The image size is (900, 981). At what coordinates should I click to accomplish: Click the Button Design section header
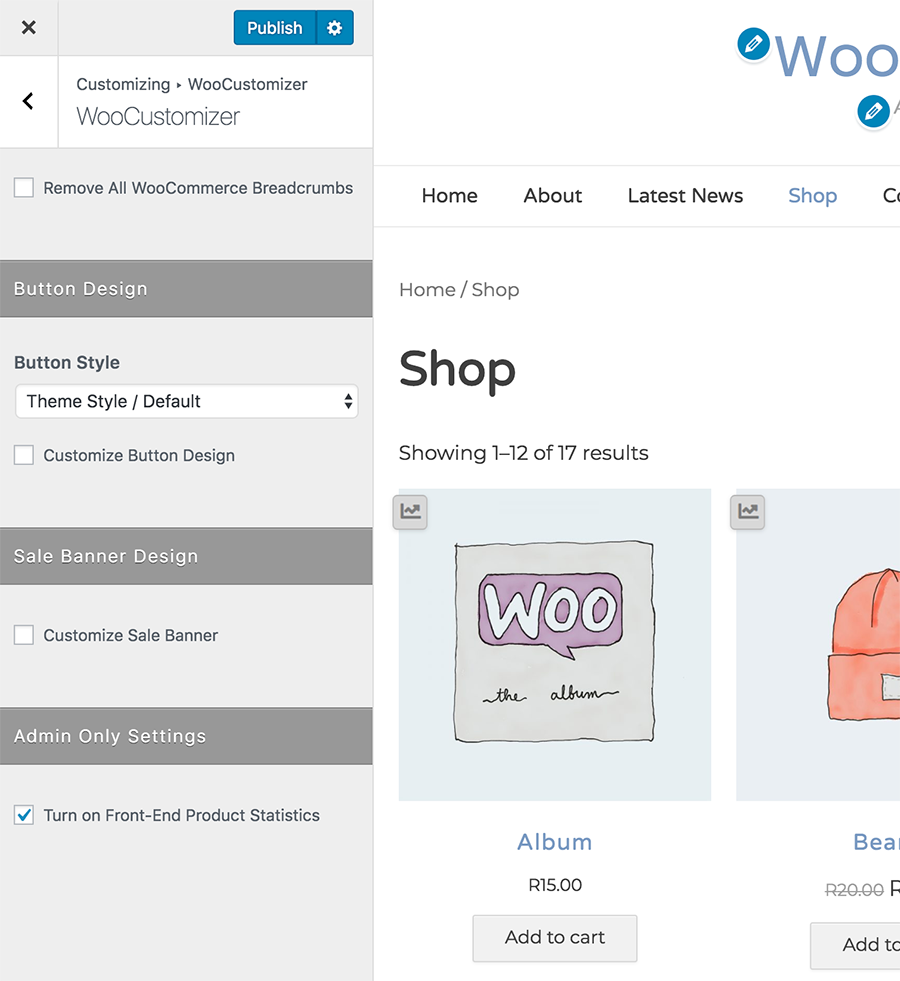[186, 289]
